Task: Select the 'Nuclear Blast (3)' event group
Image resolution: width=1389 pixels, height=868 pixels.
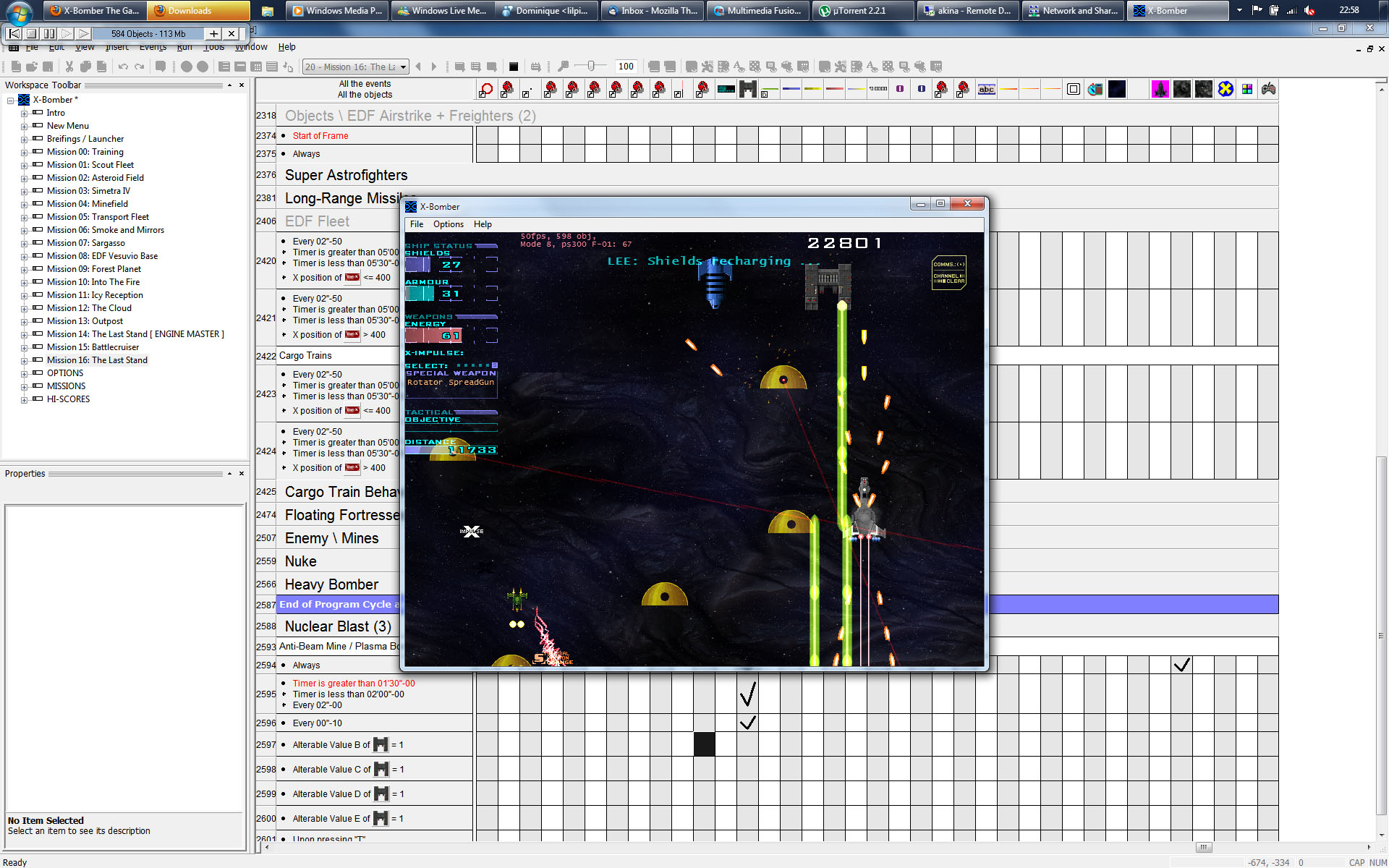Action: (x=338, y=626)
